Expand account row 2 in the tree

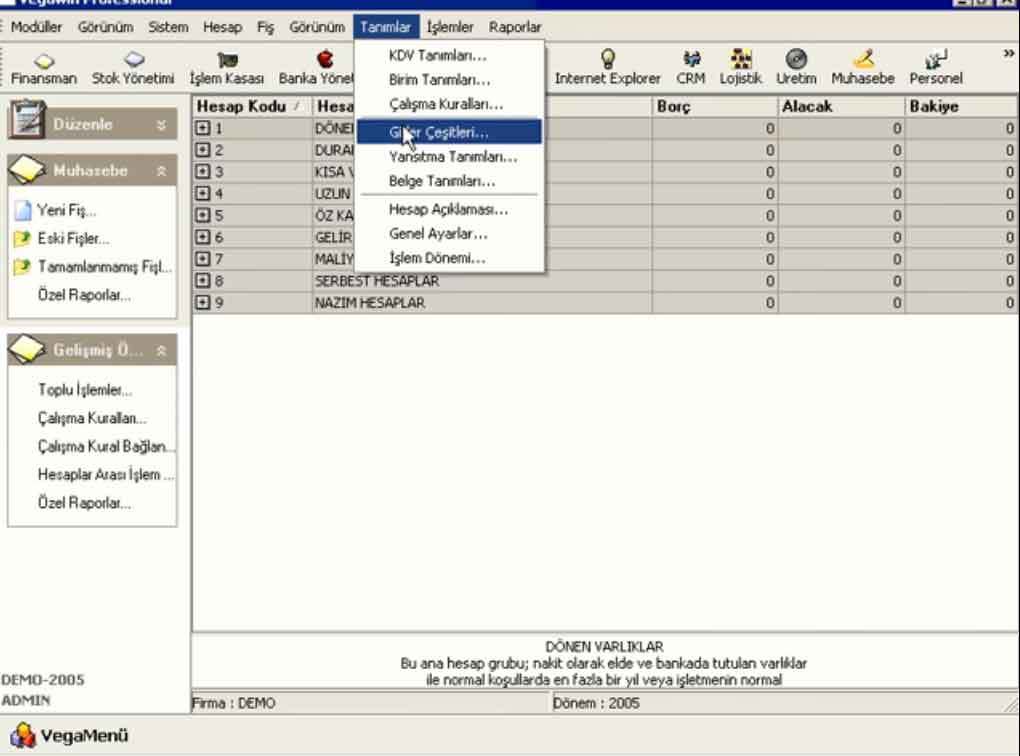pyautogui.click(x=203, y=150)
